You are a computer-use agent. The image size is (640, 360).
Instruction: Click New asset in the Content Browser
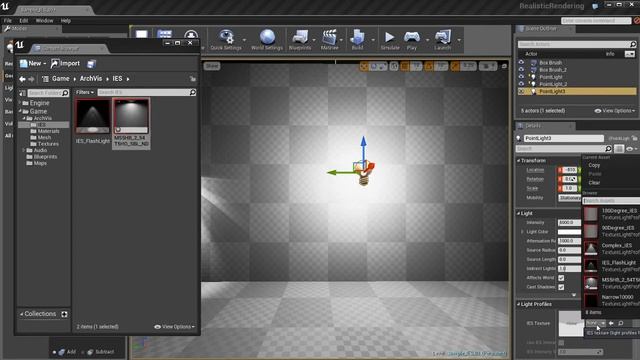(x=33, y=63)
